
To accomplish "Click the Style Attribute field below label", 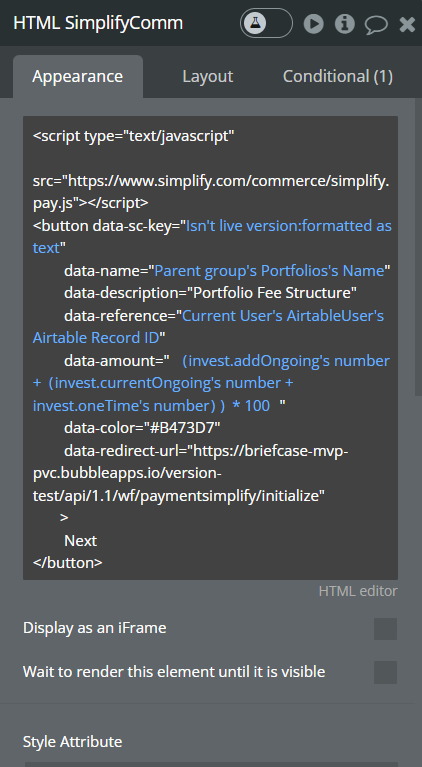I will (x=210, y=764).
